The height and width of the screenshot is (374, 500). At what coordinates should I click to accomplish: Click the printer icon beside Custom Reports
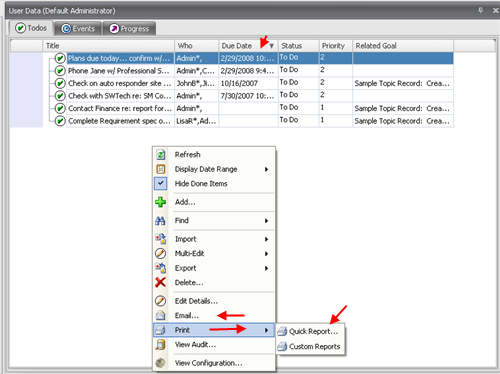(x=282, y=346)
